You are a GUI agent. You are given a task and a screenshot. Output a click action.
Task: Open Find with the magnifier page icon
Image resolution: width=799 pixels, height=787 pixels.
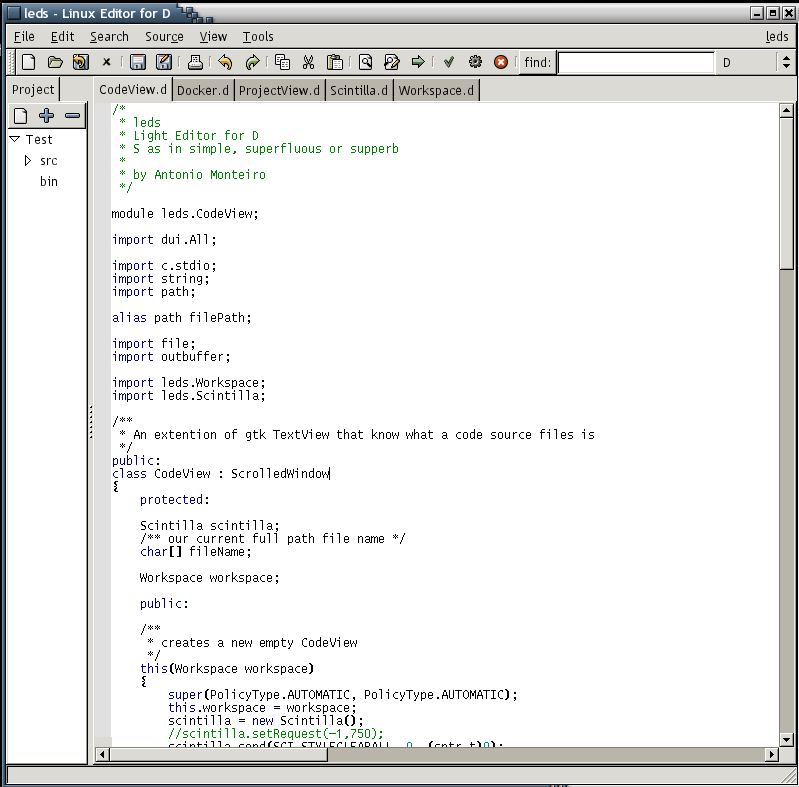365,62
